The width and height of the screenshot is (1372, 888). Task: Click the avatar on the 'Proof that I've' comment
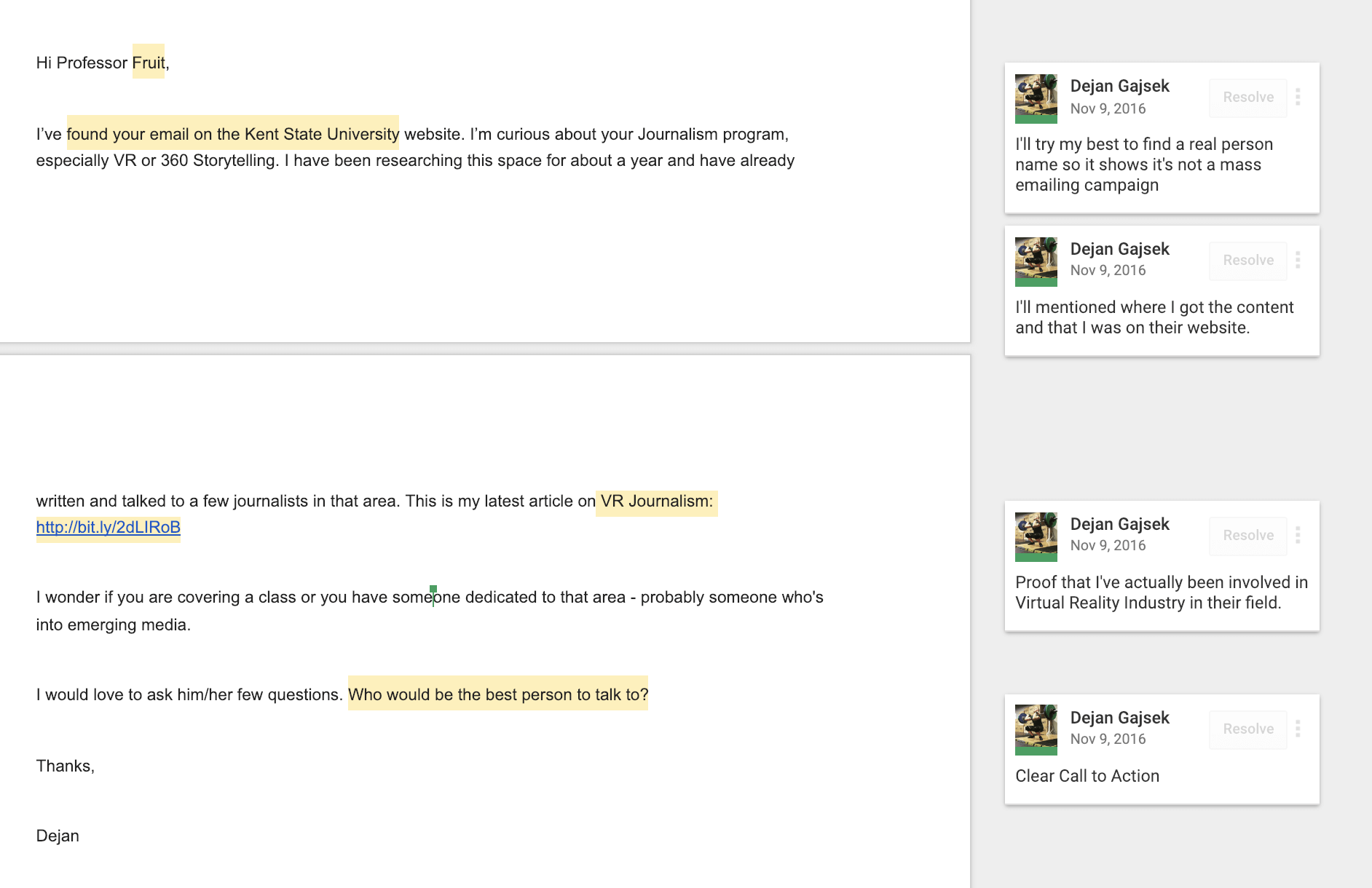tap(1036, 537)
